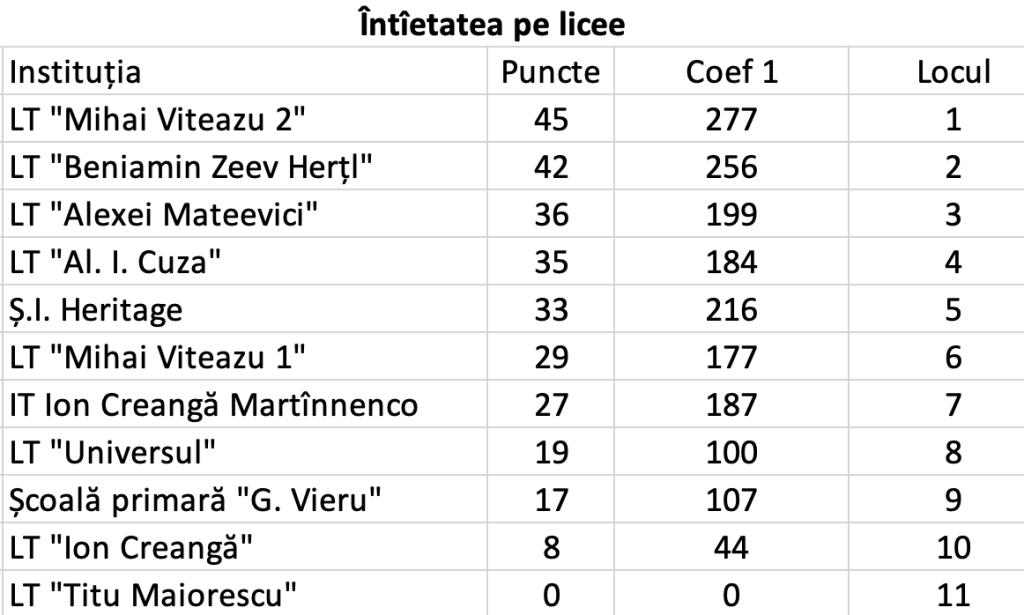Select the "Puncte" column header
Viewport: 1024px width, 615px height.
[550, 72]
